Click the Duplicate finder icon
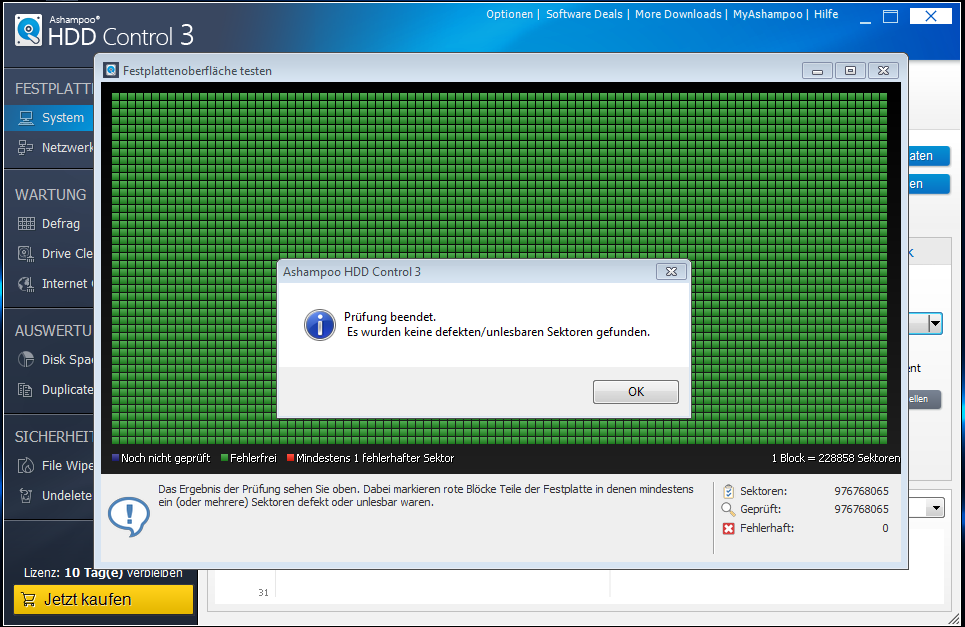Screen dimensions: 965x627 [26, 389]
